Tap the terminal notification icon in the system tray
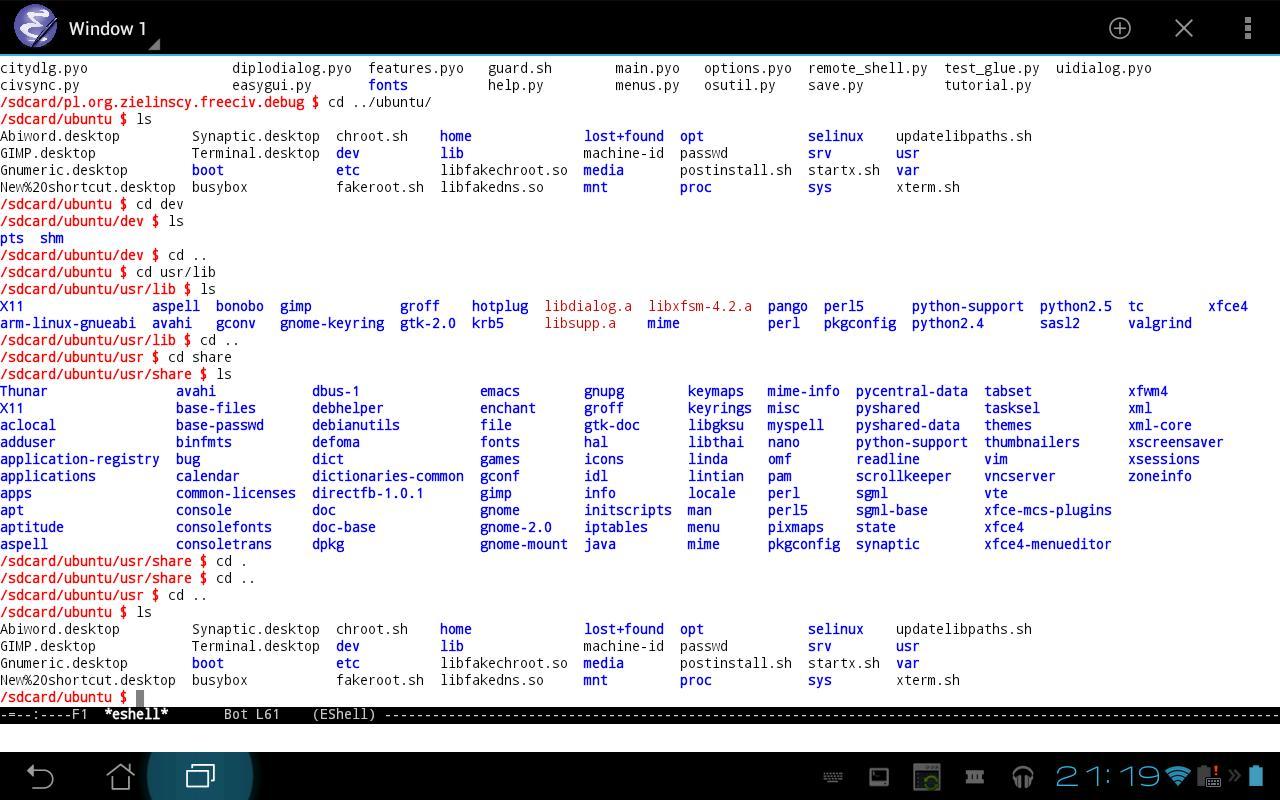This screenshot has width=1280, height=800. click(879, 776)
